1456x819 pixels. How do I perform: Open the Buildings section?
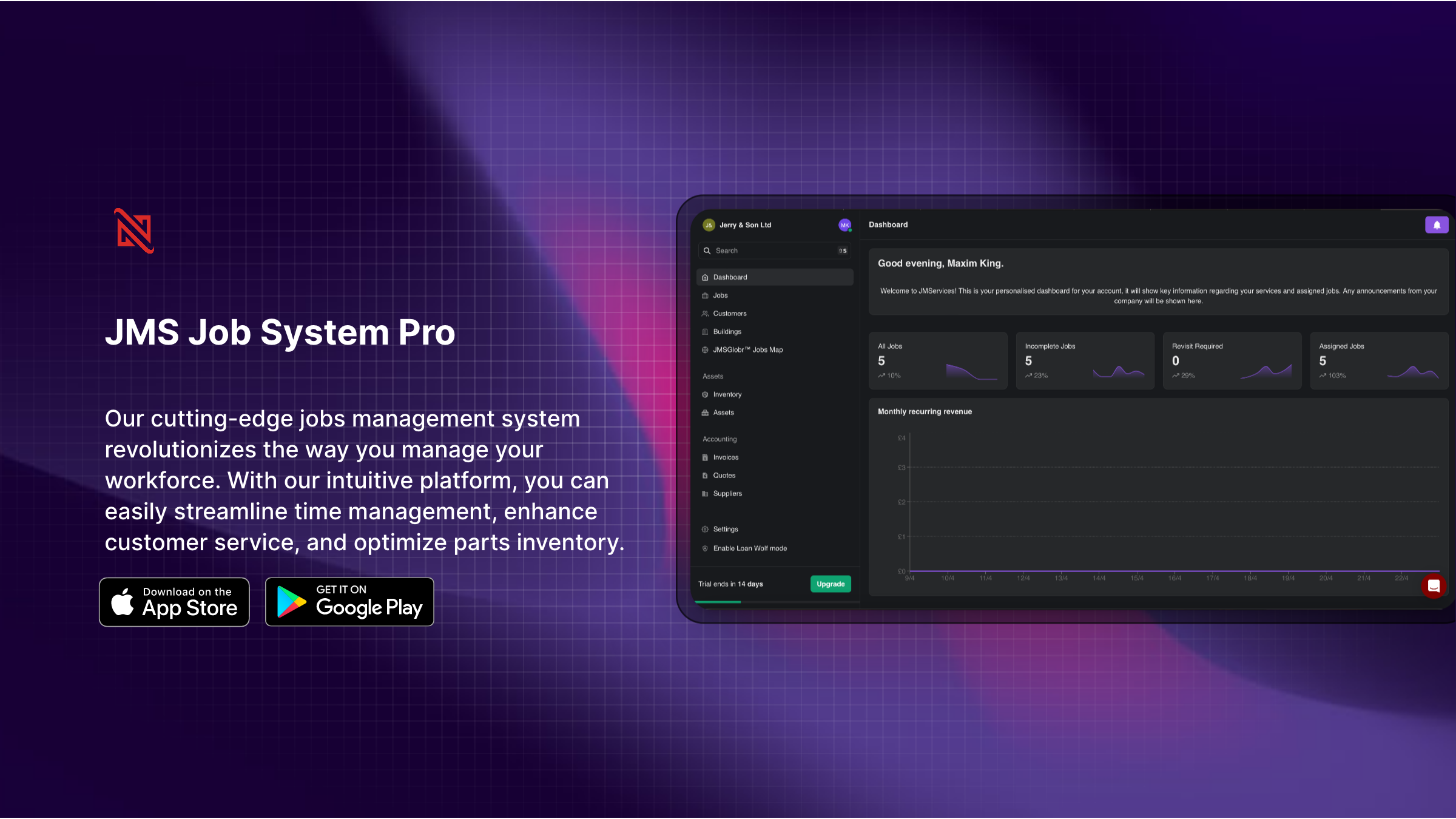click(726, 331)
